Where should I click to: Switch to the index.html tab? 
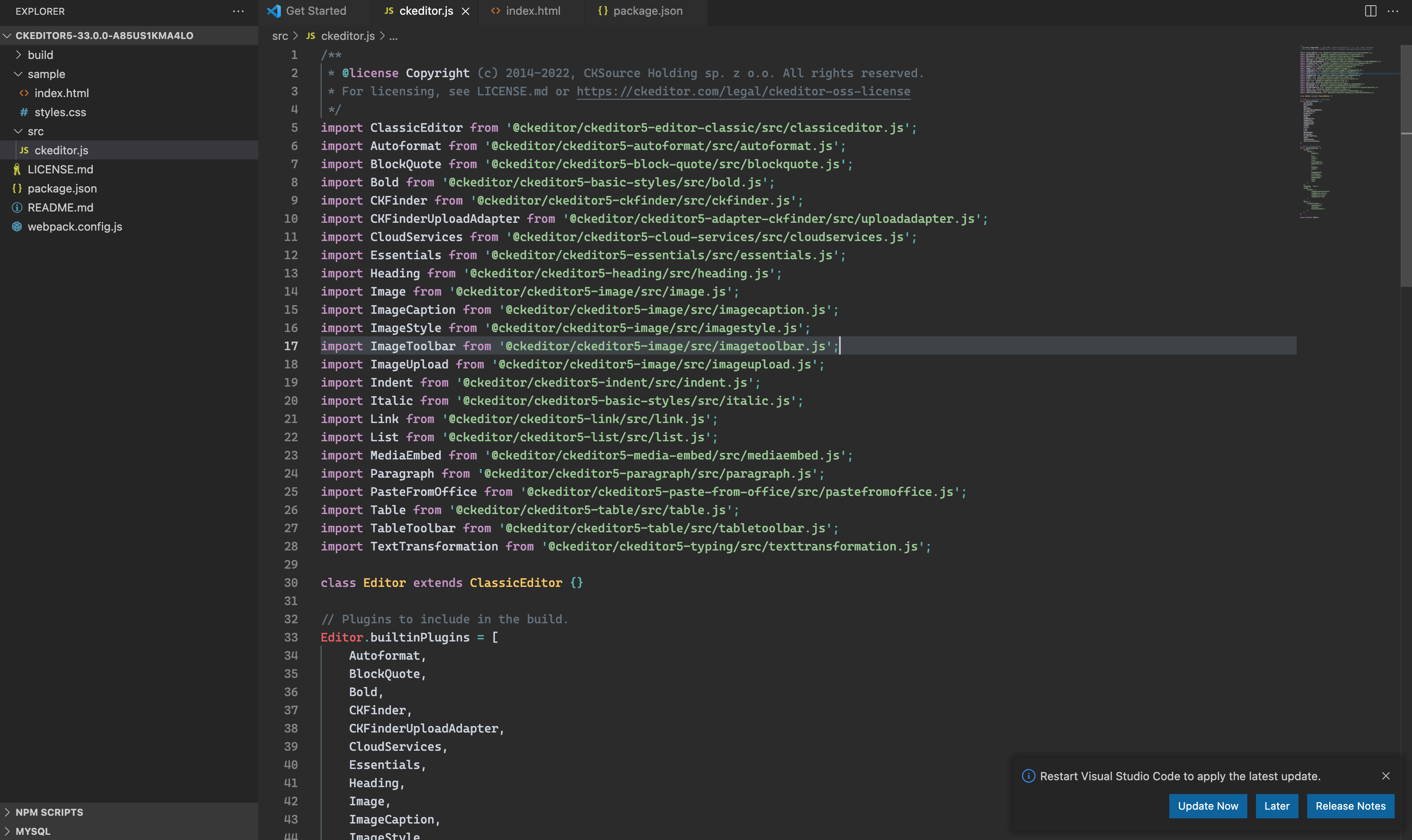531,11
